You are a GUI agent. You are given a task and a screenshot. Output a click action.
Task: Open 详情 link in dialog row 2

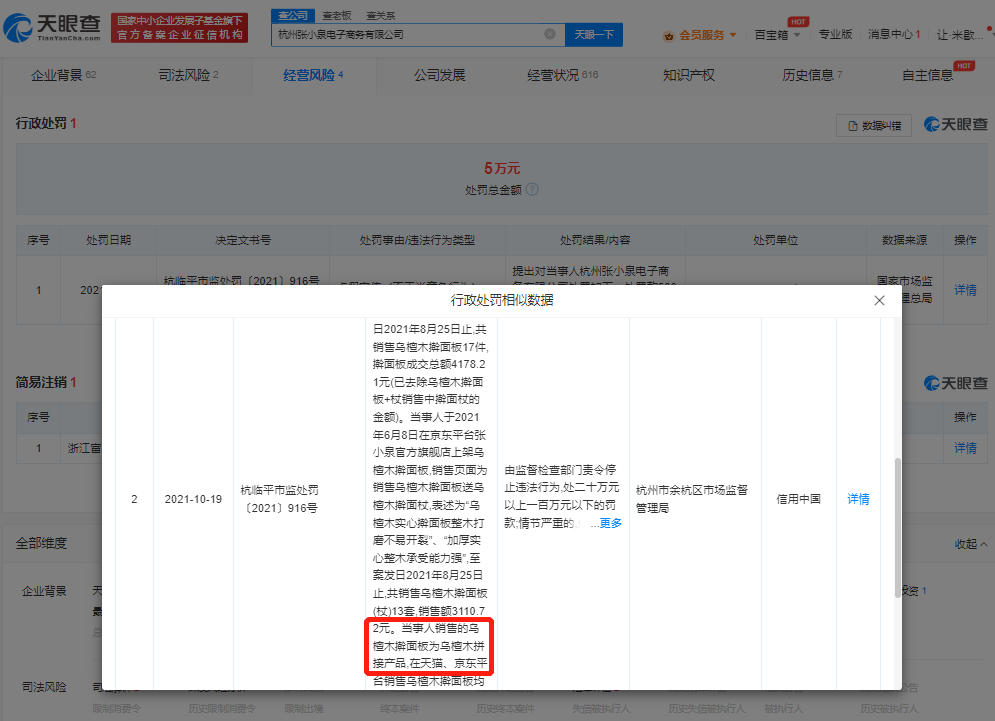coord(858,499)
